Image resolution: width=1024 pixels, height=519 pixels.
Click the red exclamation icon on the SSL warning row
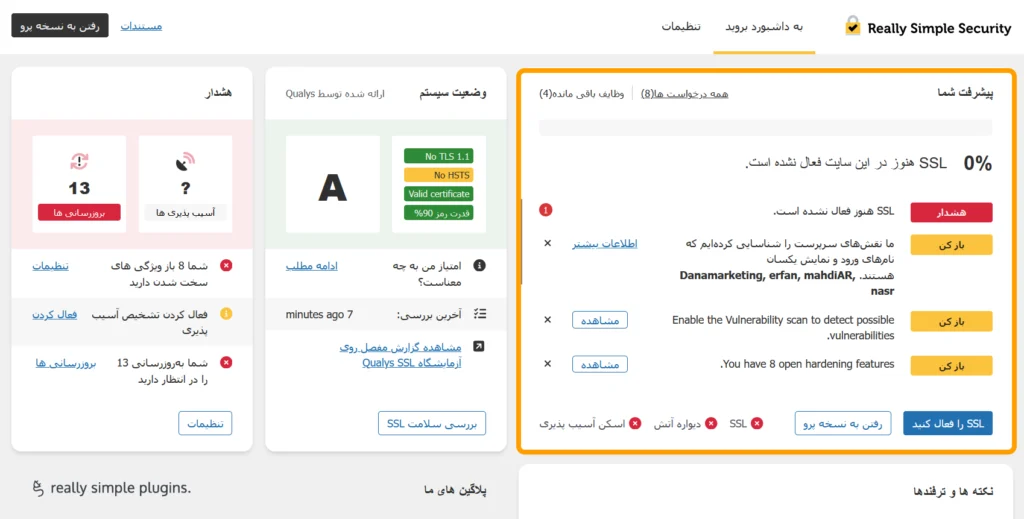click(x=546, y=210)
